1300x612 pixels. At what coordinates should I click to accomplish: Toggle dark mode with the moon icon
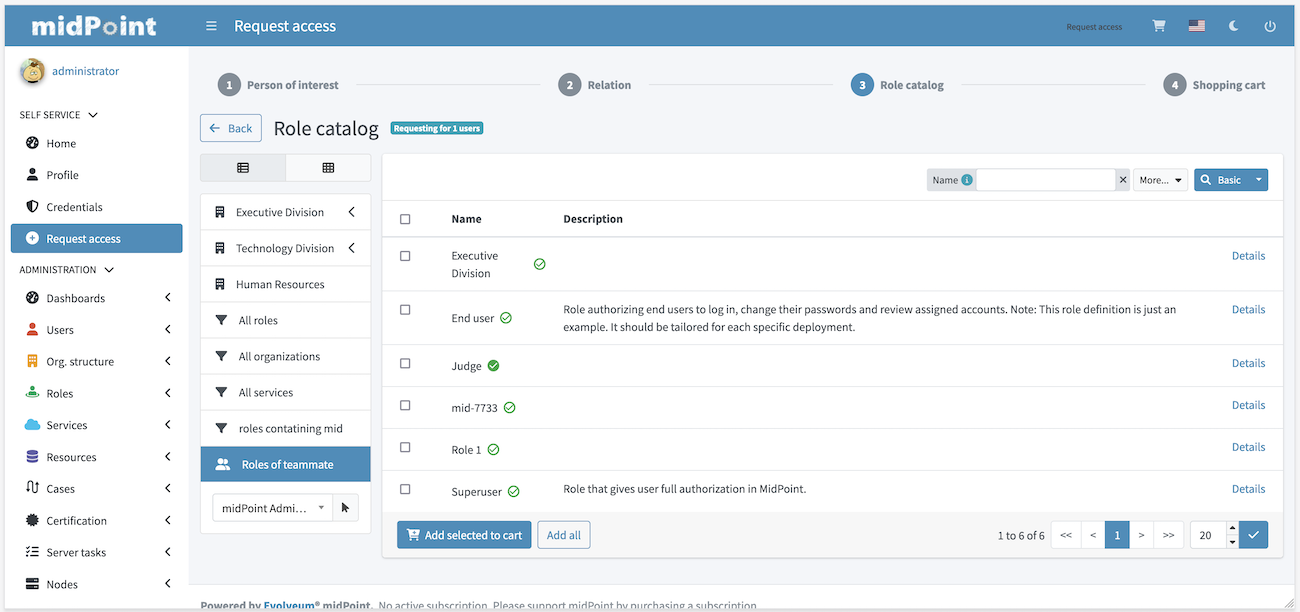point(1234,26)
